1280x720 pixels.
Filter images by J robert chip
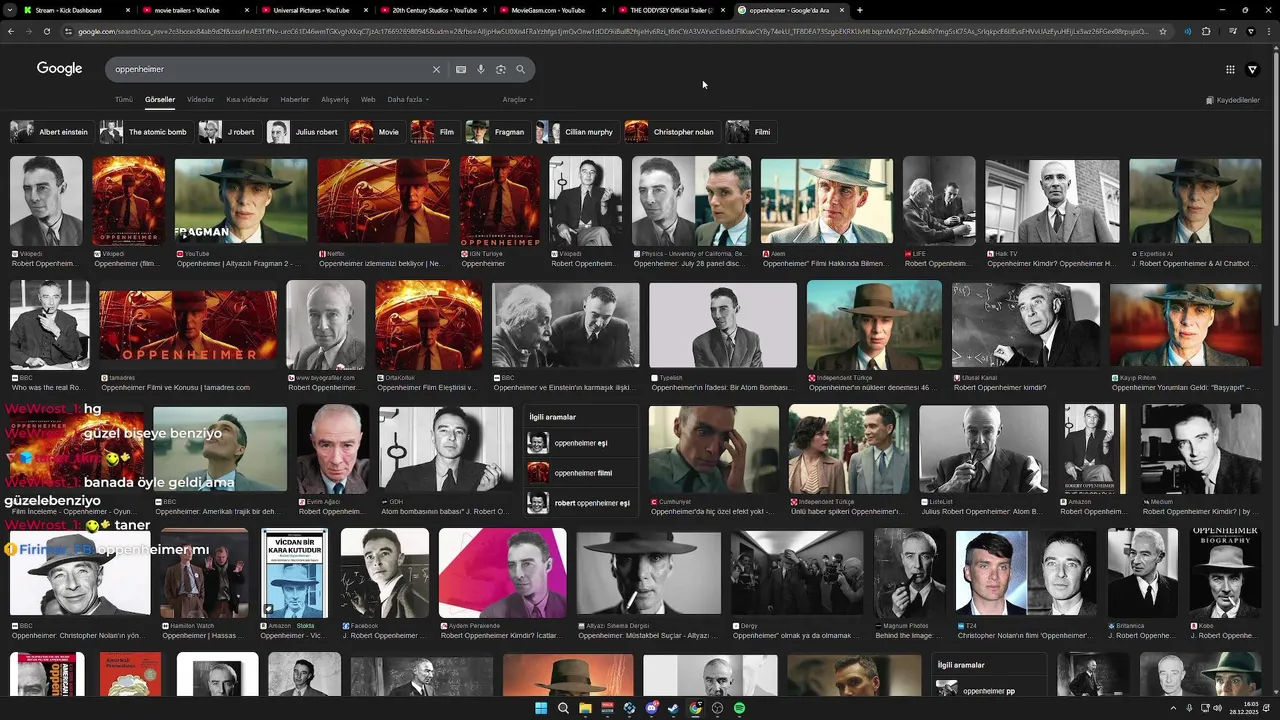coord(228,132)
